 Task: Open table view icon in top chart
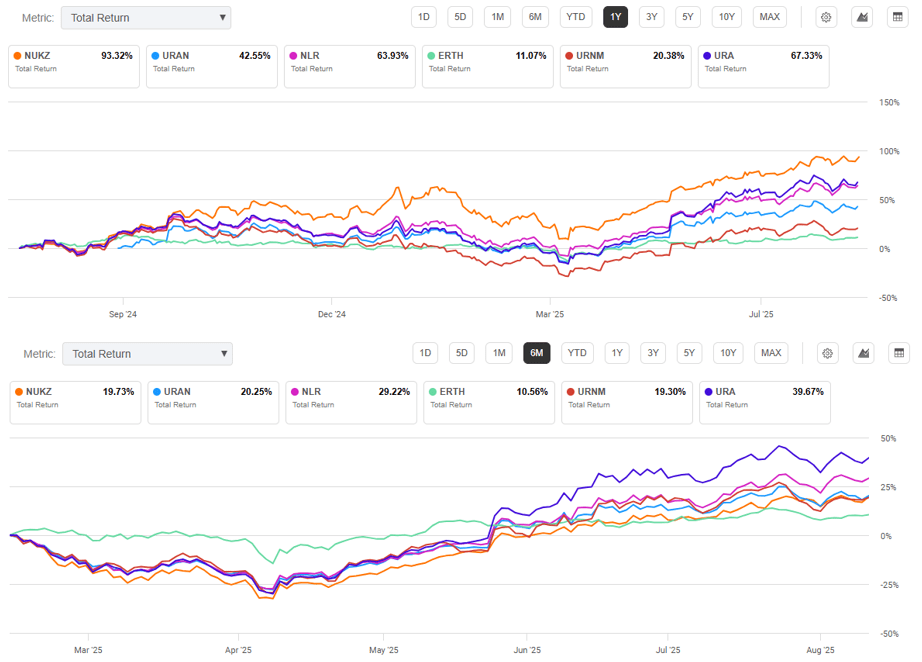click(x=897, y=17)
